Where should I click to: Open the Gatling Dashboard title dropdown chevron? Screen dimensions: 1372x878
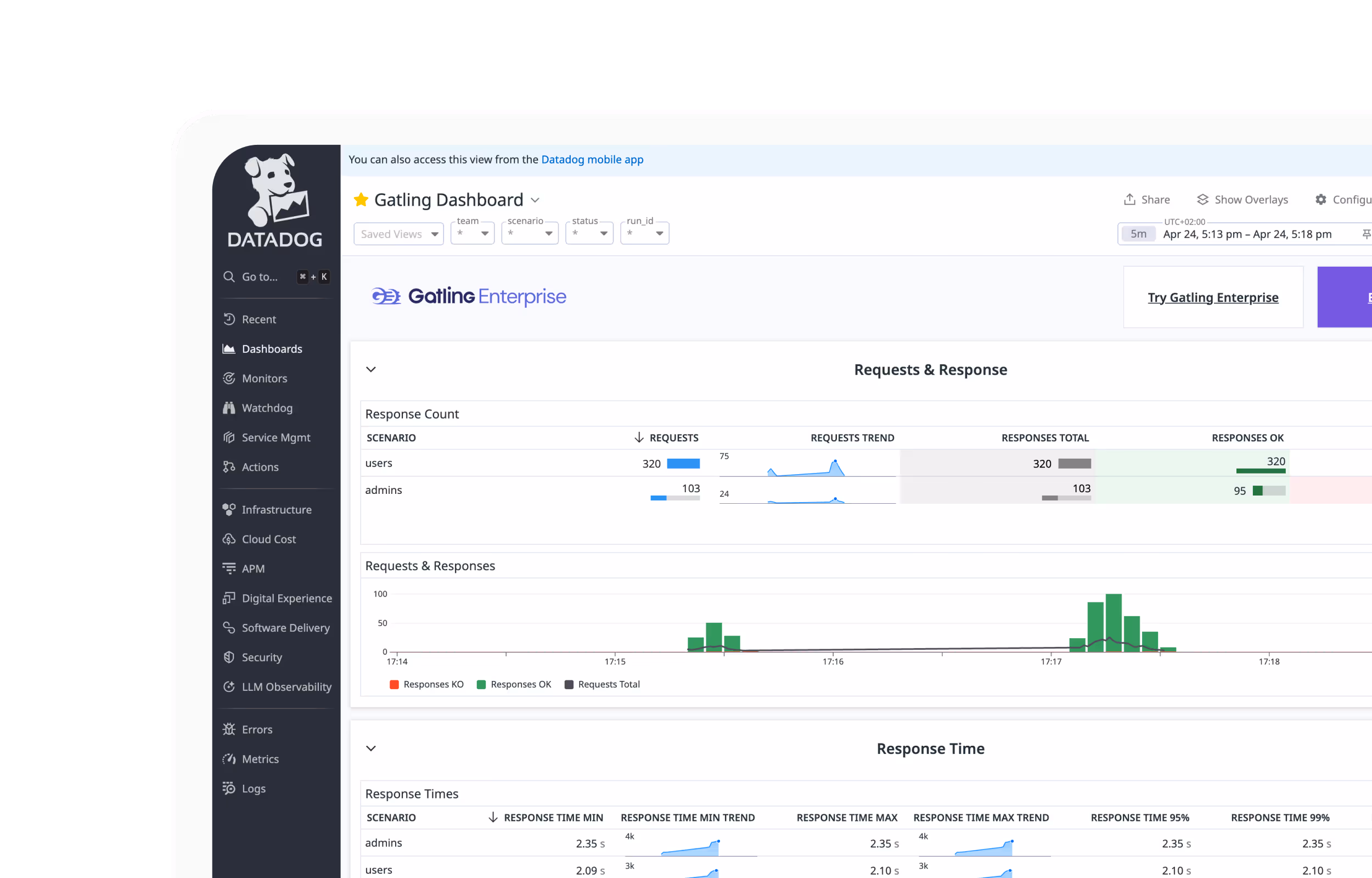pos(535,200)
